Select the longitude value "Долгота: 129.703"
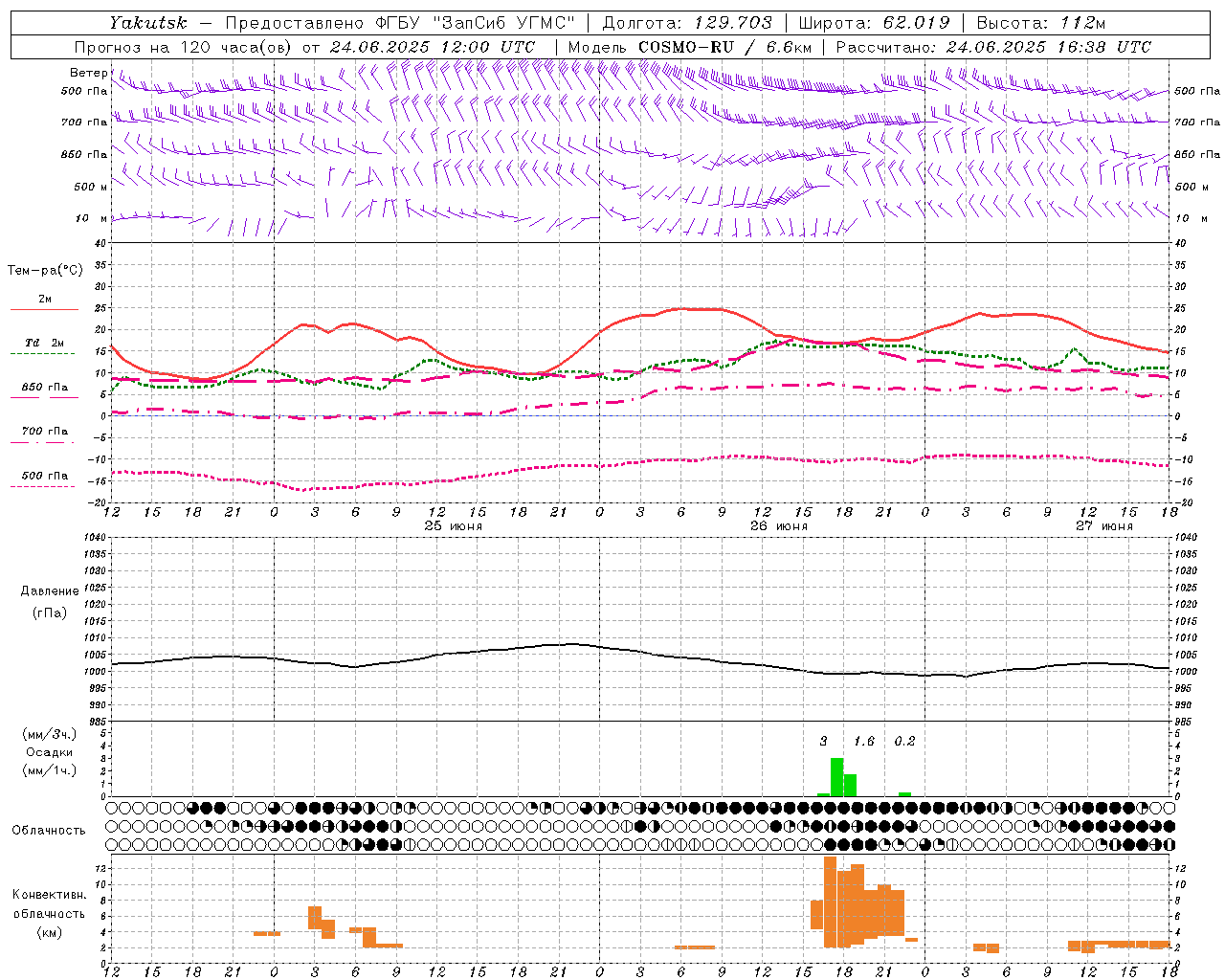The width and height of the screenshot is (1225, 980). 687,23
